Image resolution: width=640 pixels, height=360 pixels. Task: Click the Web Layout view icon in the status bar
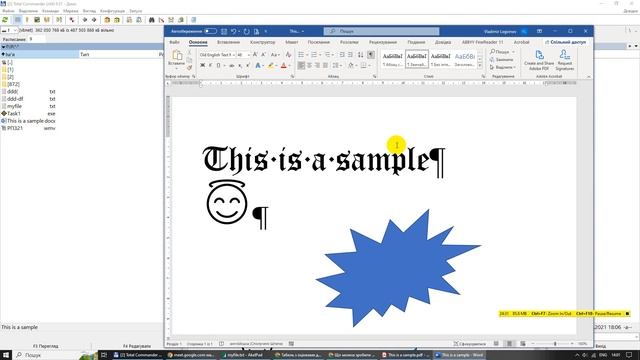click(x=523, y=344)
